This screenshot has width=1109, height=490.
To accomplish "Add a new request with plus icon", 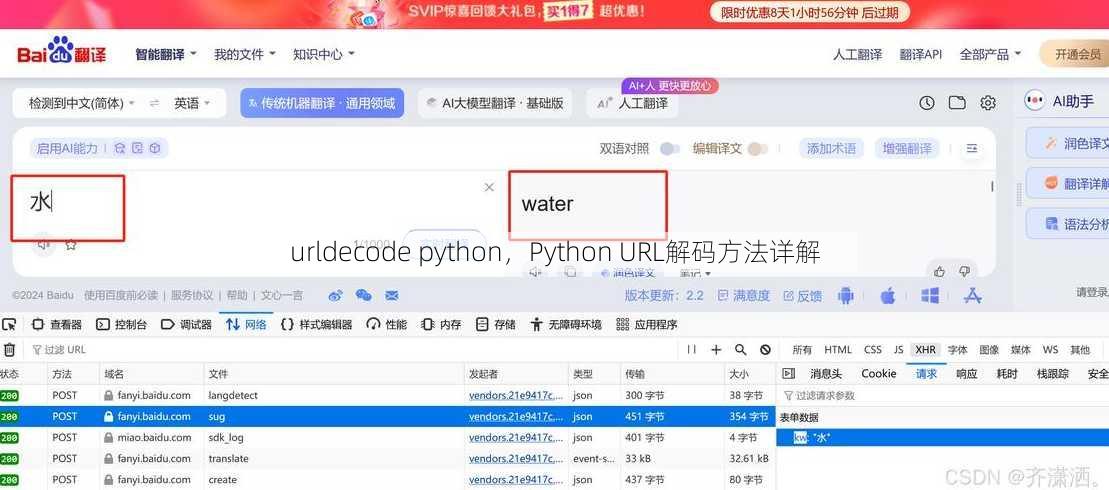I will point(716,349).
